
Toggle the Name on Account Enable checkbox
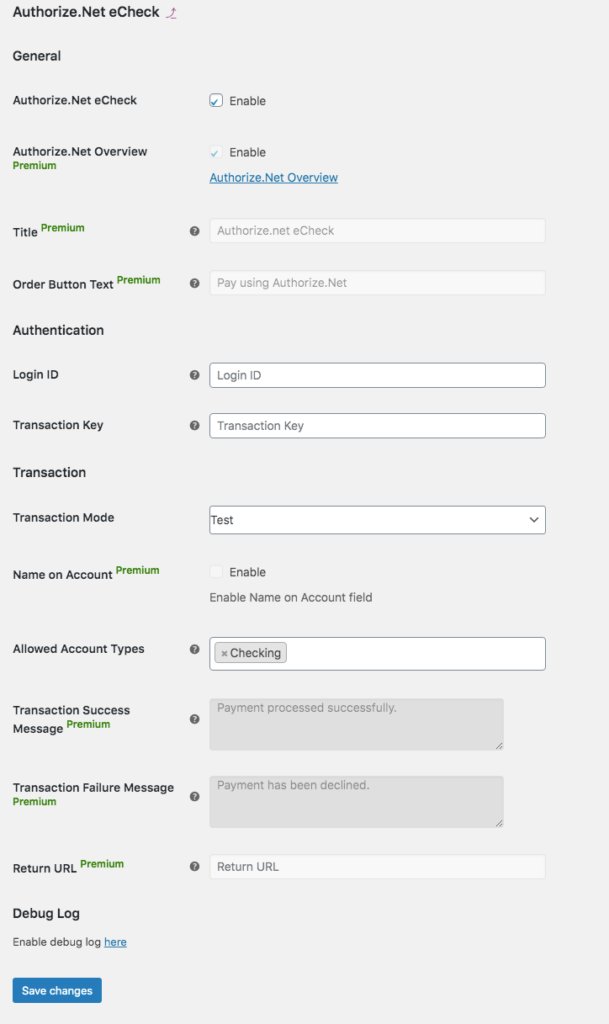click(216, 572)
